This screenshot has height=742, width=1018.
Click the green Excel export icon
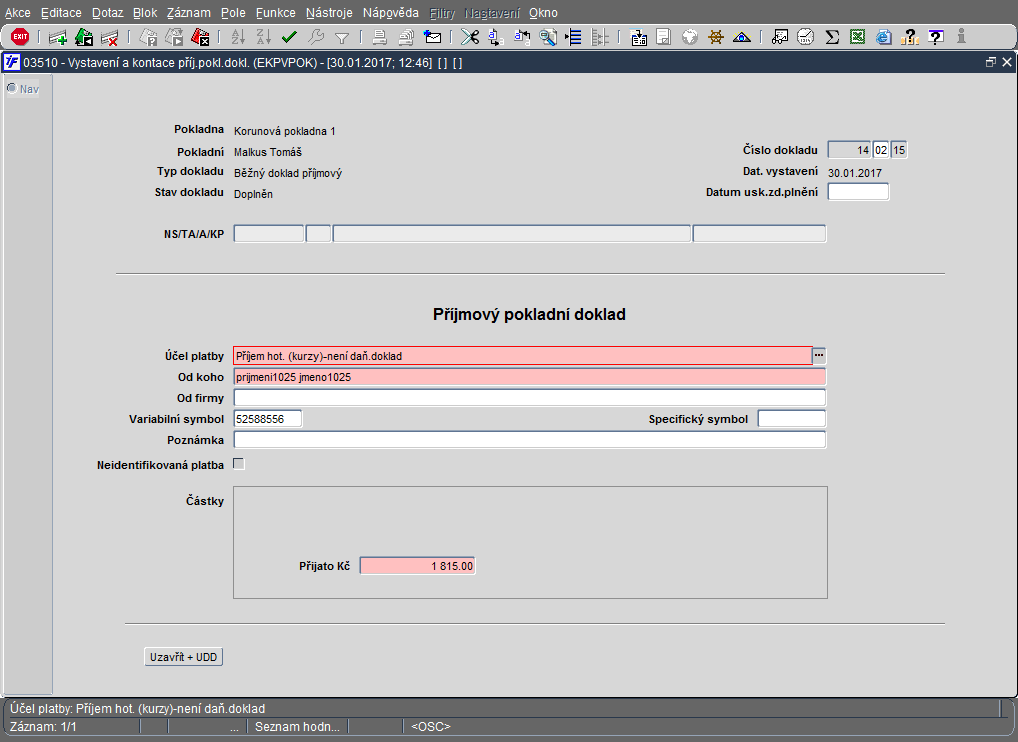pos(858,38)
